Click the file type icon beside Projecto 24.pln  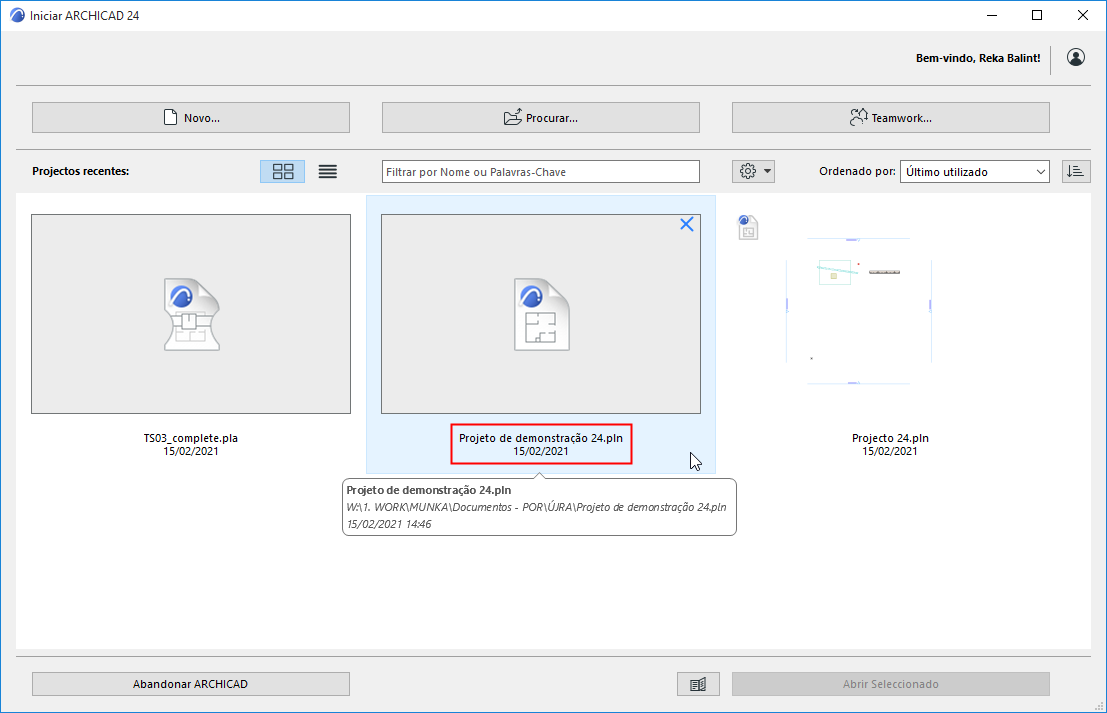[748, 227]
